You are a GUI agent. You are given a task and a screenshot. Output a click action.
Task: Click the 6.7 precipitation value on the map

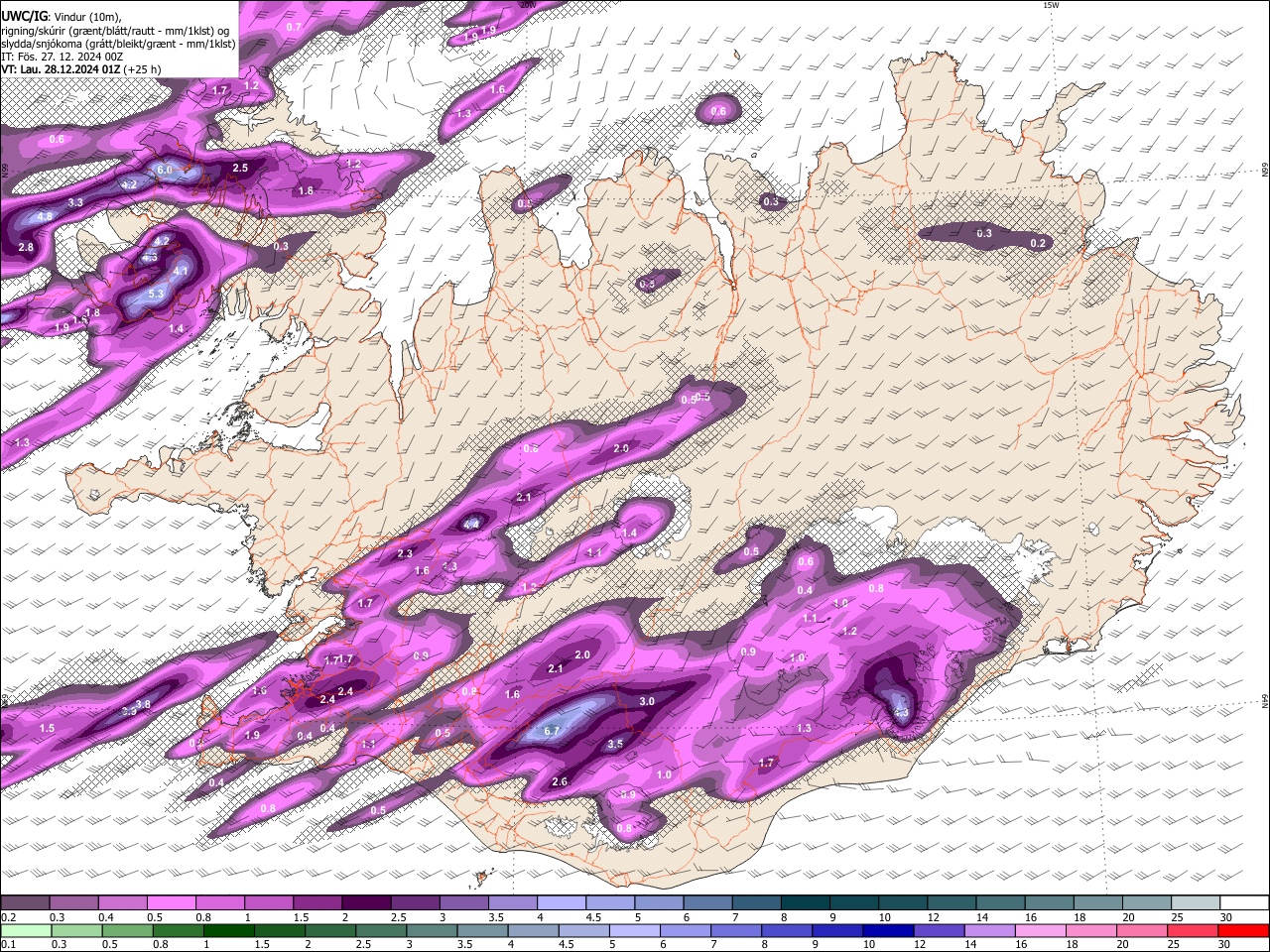point(553,731)
